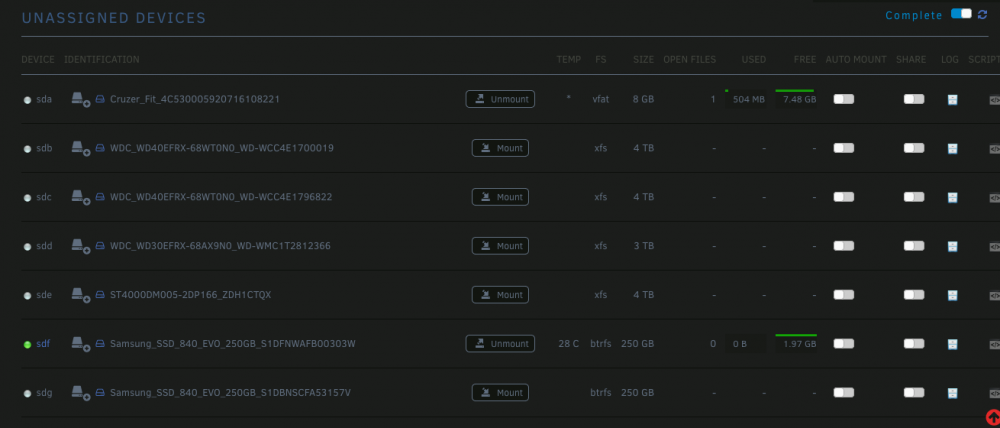The image size is (1000, 428).
Task: Click the SIZE column header
Action: (x=643, y=59)
